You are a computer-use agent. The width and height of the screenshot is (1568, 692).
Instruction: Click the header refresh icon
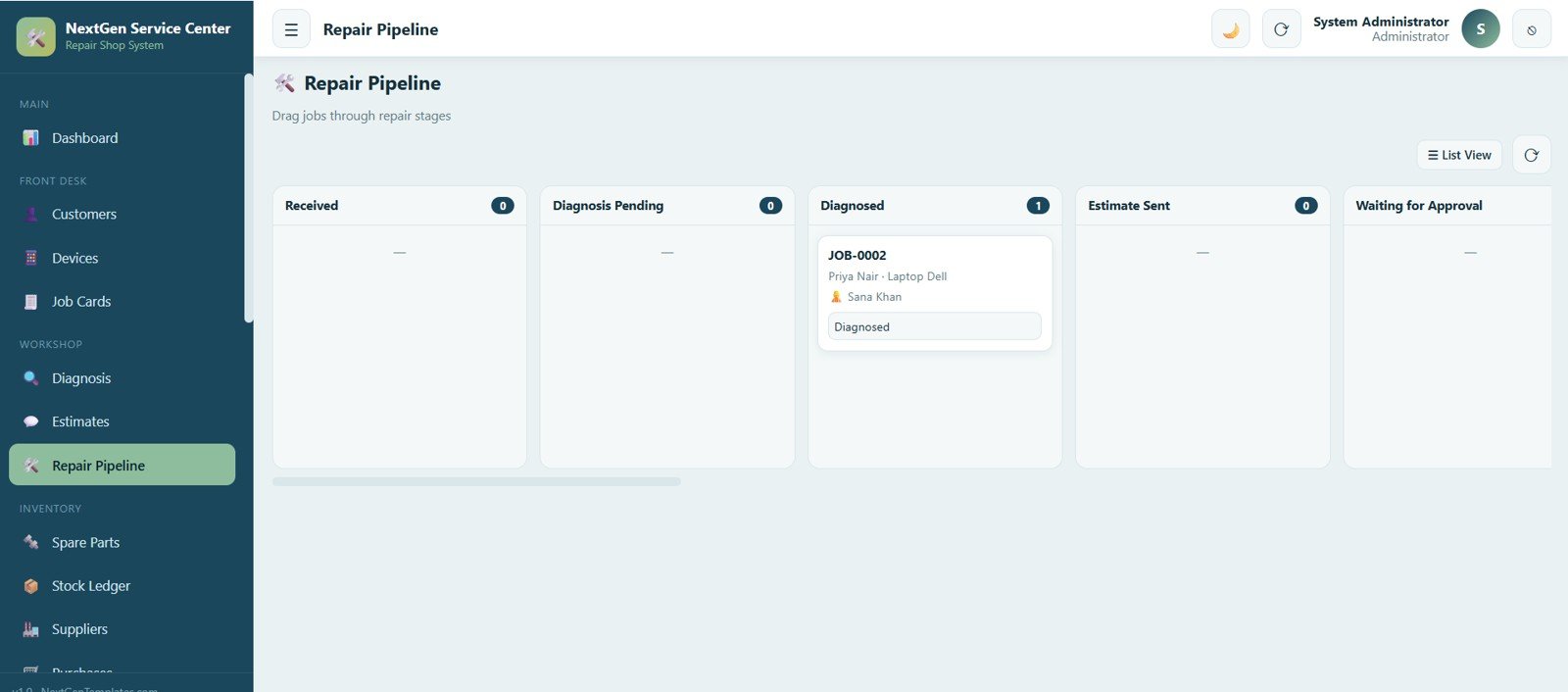pos(1281,29)
